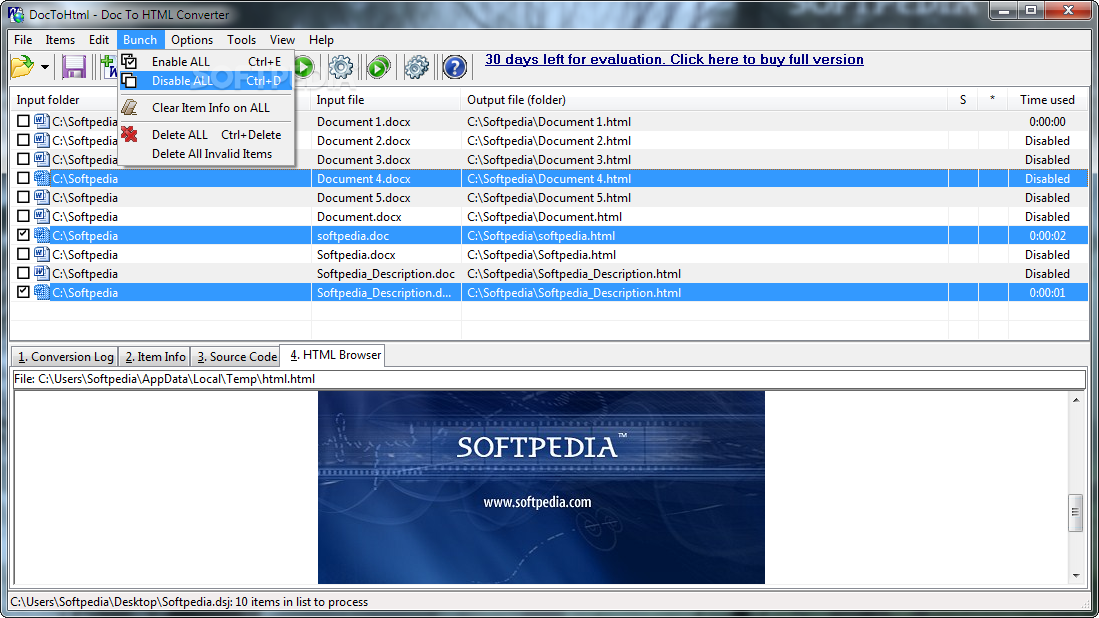Click HTML browser scrollbar up arrow
This screenshot has height=618, width=1099.
1076,400
